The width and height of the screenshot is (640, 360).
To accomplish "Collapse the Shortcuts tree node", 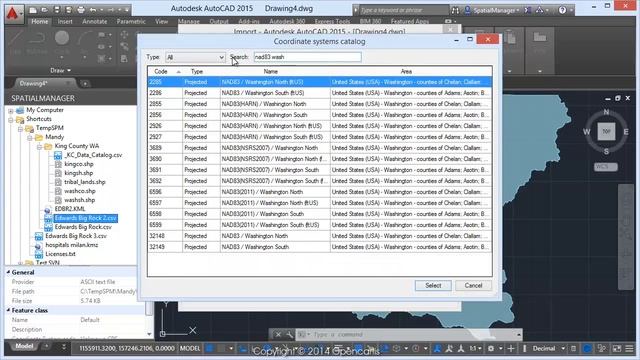I will click(x=11, y=119).
